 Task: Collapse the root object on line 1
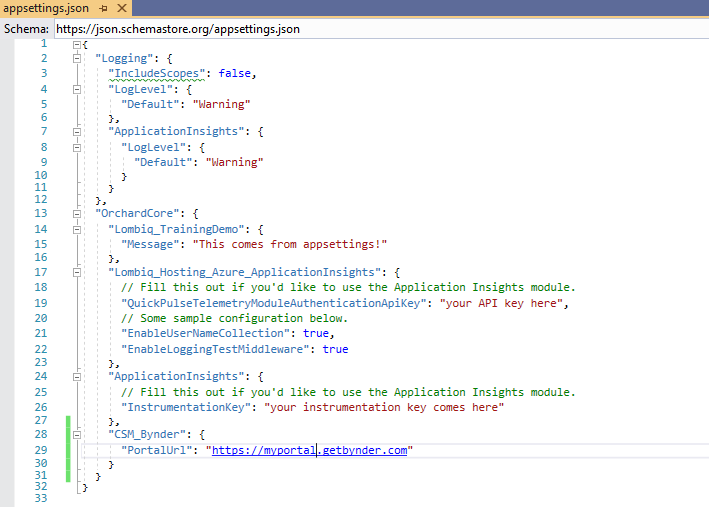[77, 45]
